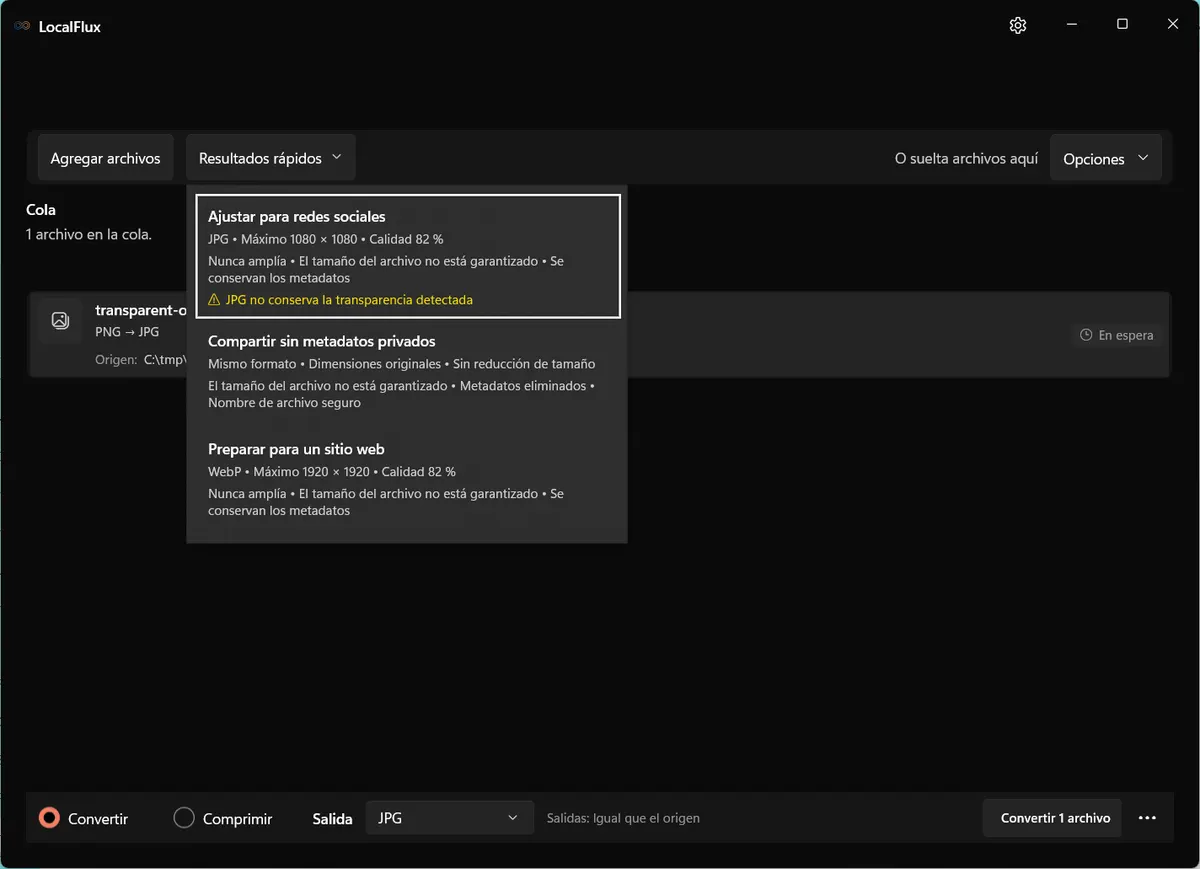Open the settings gear in title bar

click(1018, 26)
